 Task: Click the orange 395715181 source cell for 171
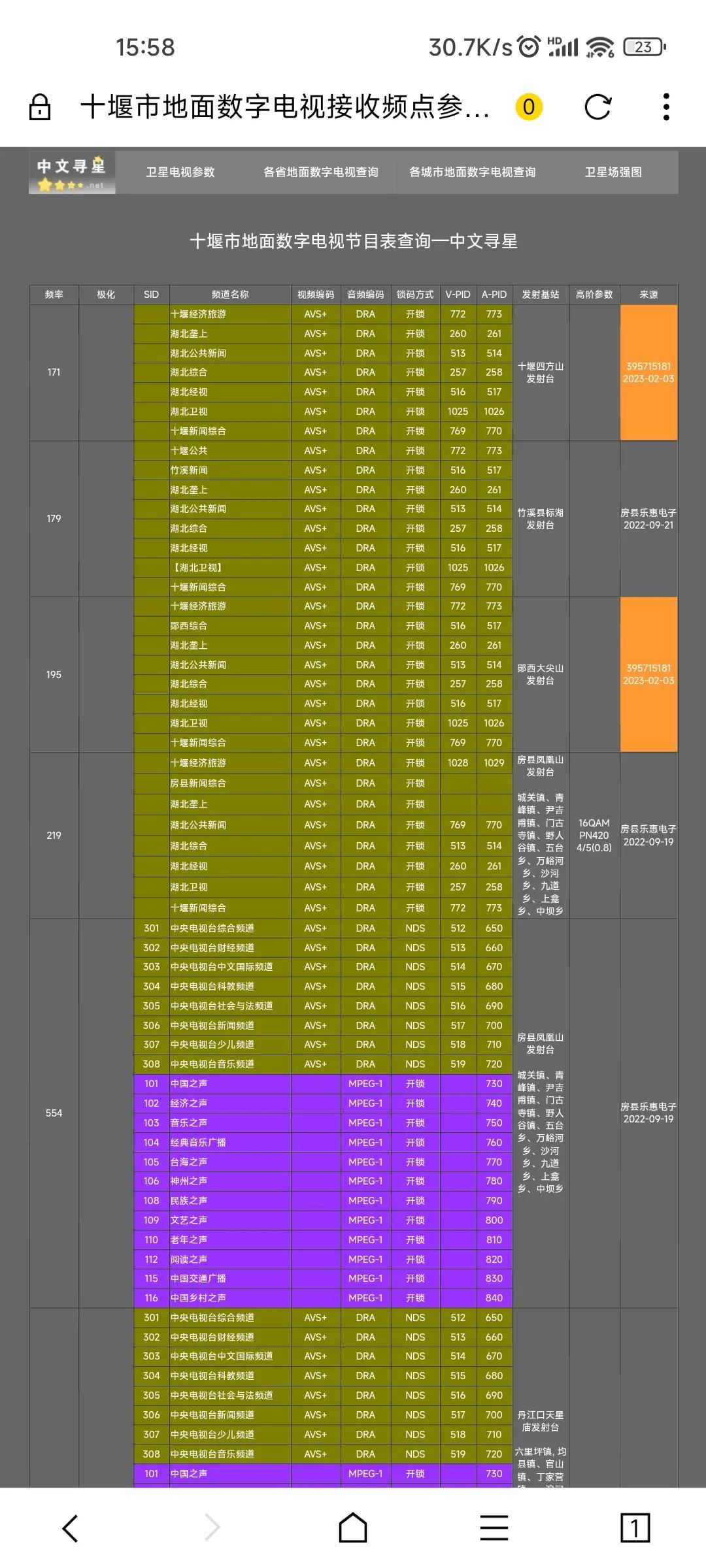coord(648,372)
